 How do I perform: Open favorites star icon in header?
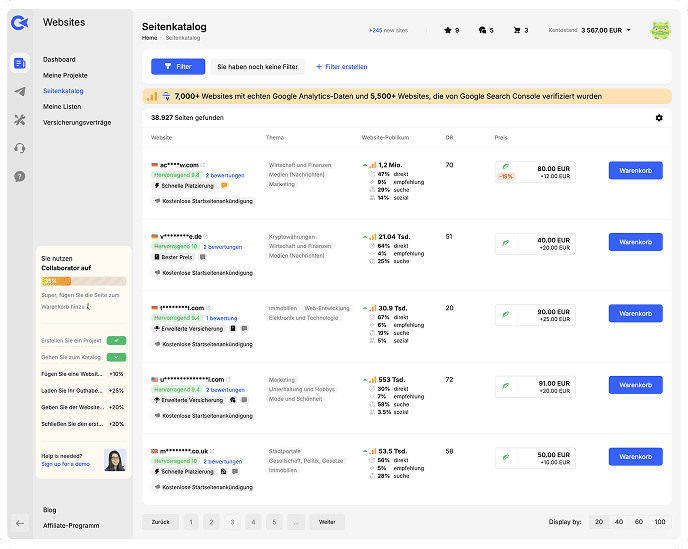[448, 30]
